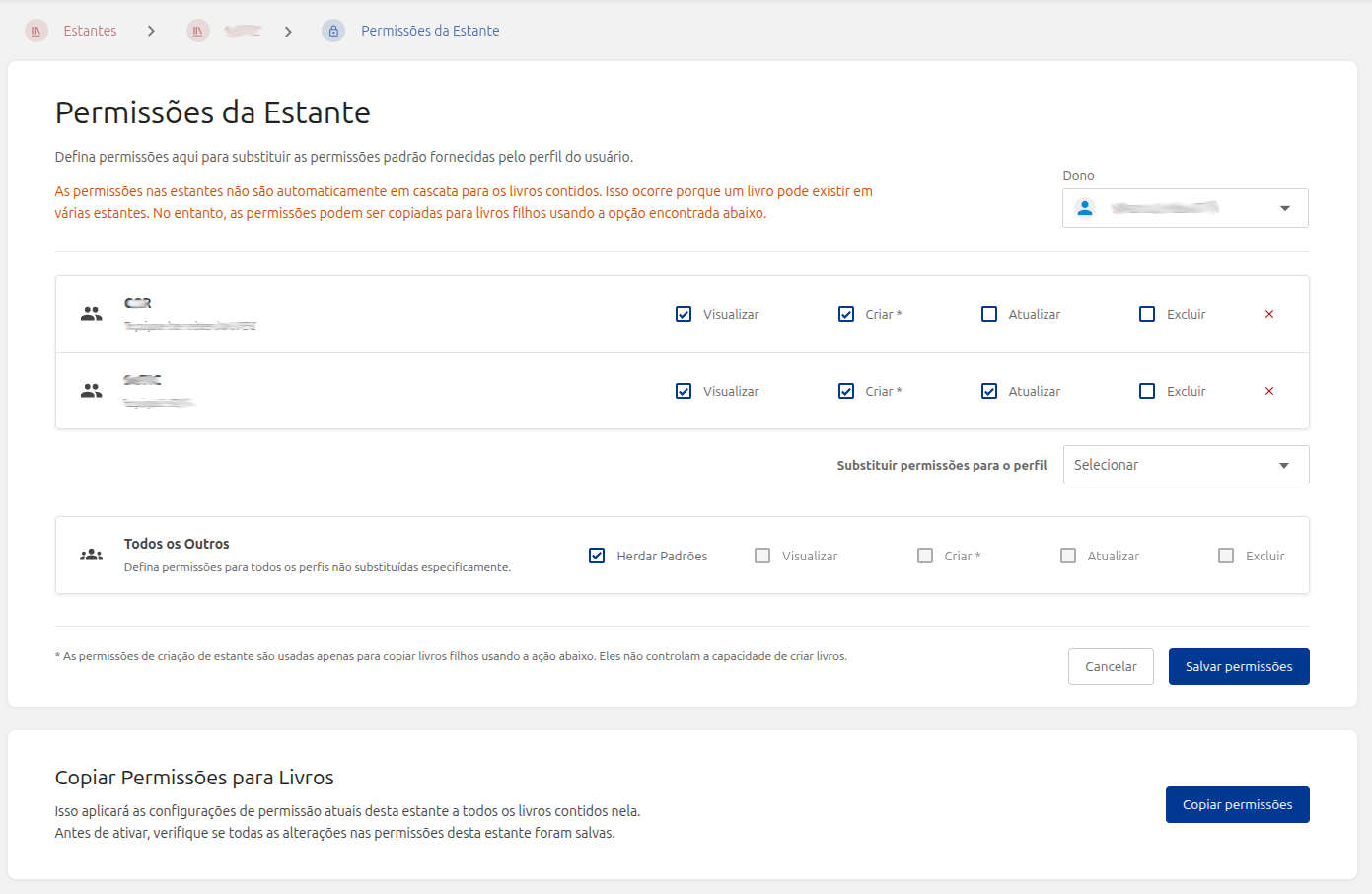1372x894 pixels.
Task: Click the Cancelar button
Action: click(1111, 666)
